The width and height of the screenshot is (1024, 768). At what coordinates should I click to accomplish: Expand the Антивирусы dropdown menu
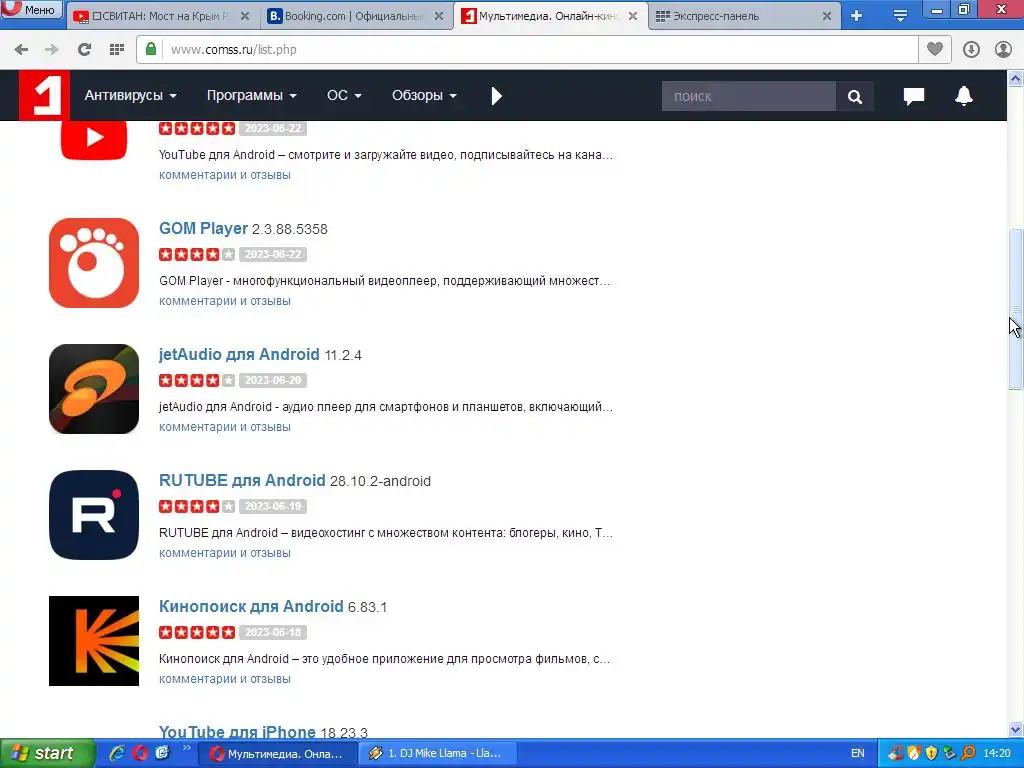[x=131, y=95]
